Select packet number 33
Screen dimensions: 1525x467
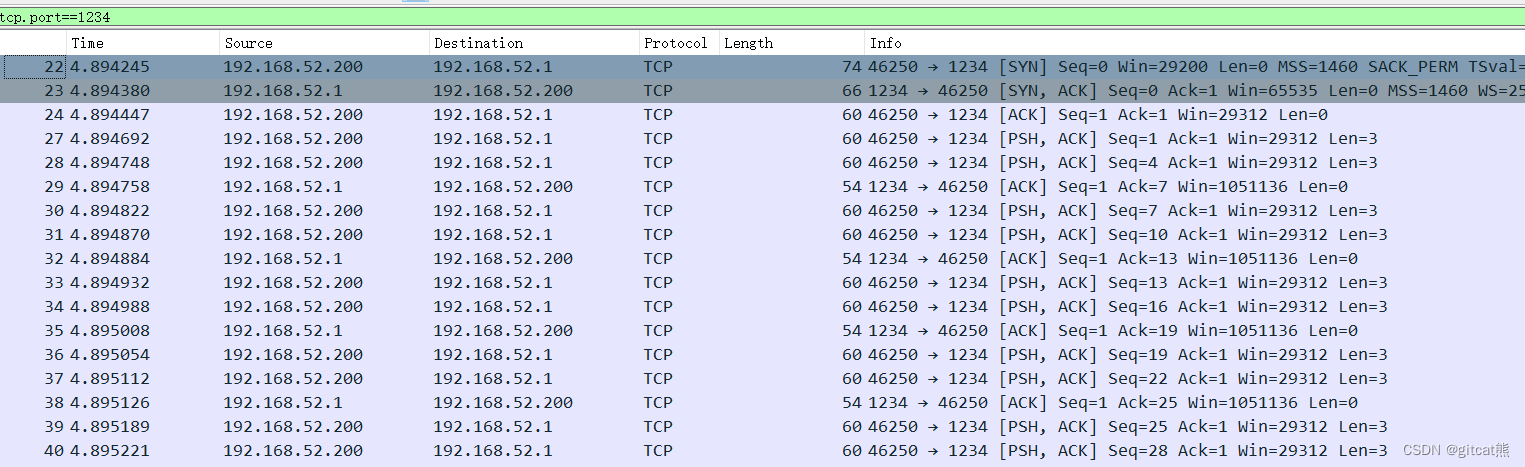(762, 283)
